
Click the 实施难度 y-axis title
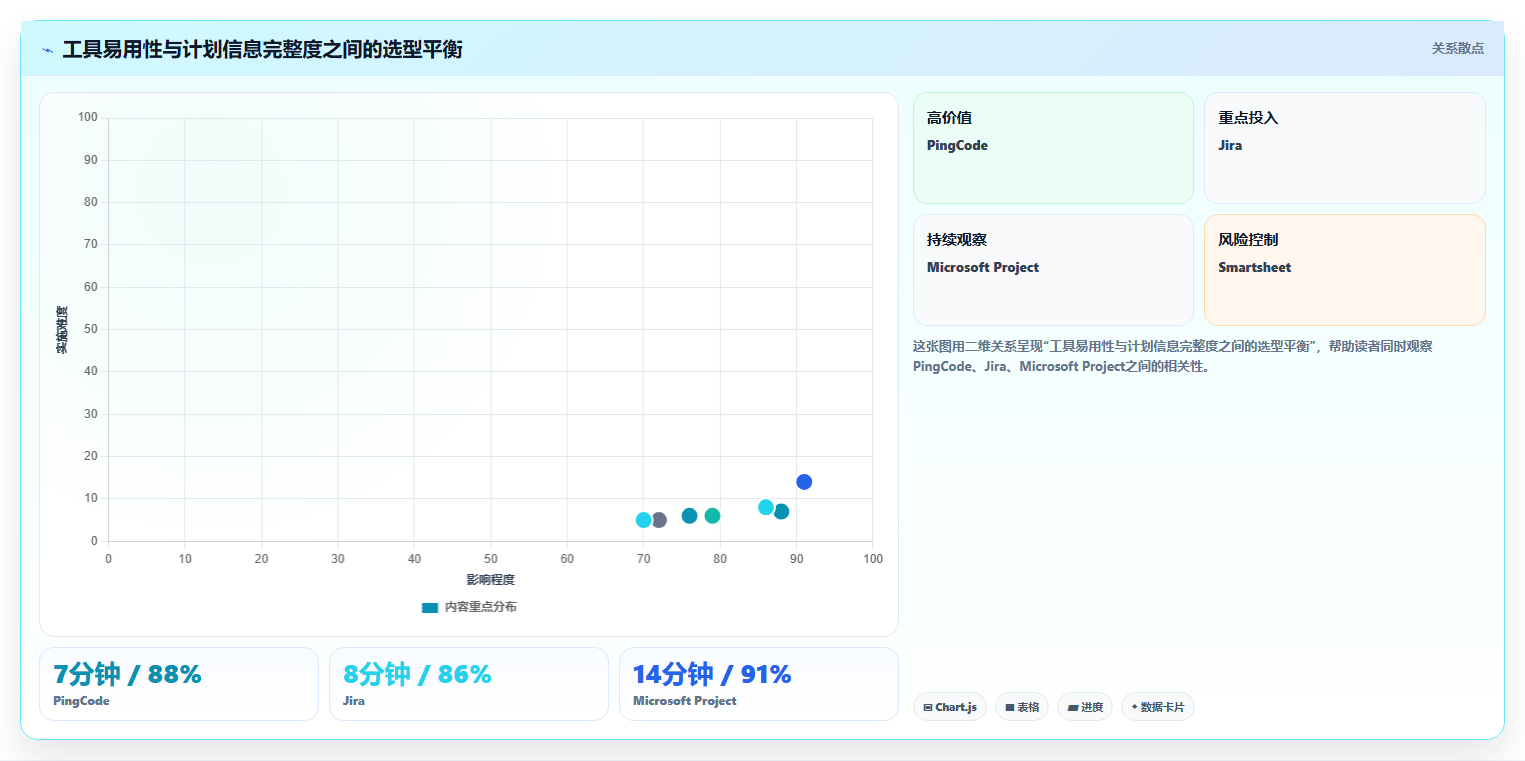click(x=62, y=330)
